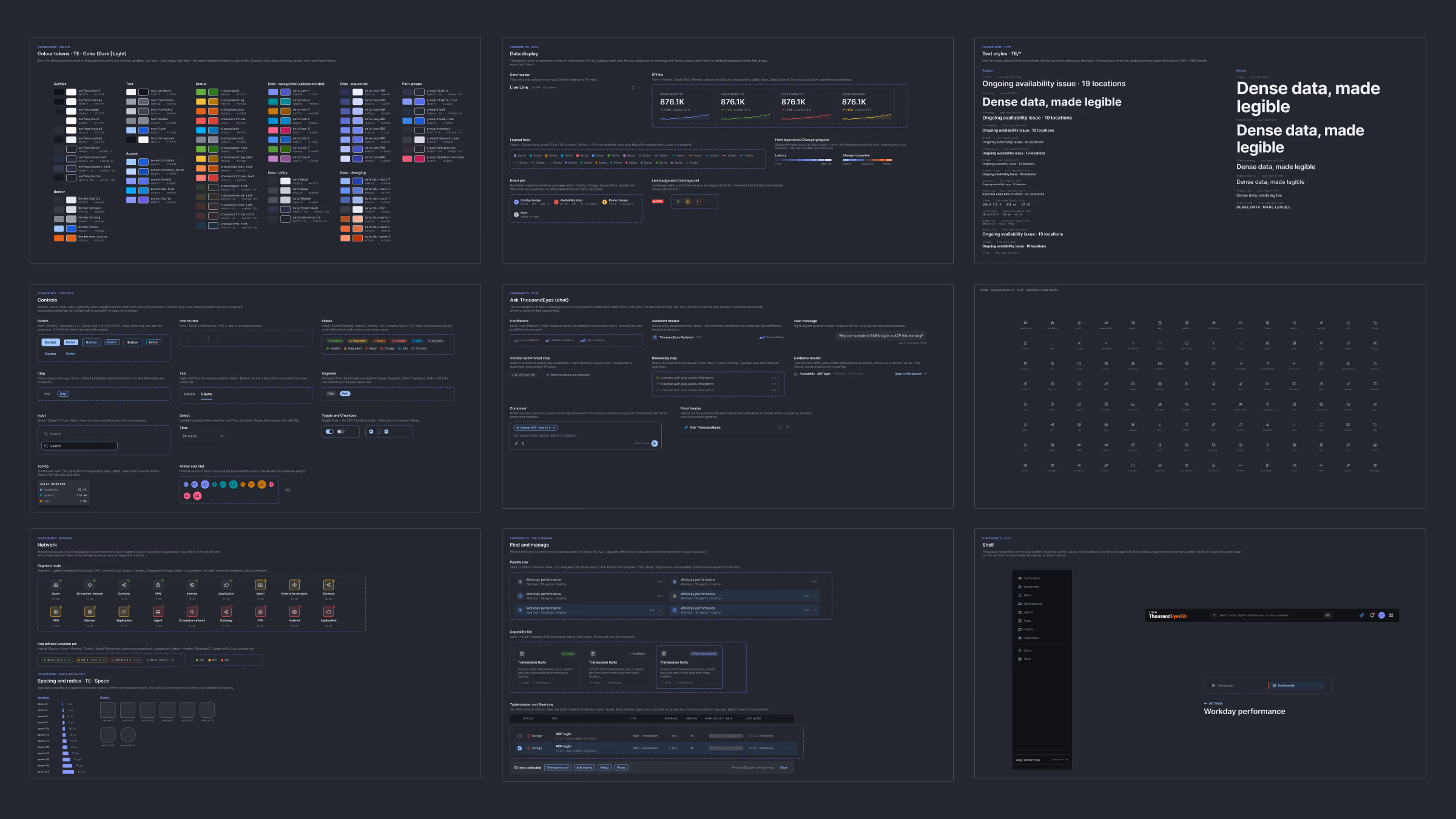Click Clear in the bulk action bar
The width and height of the screenshot is (1456, 819).
783,767
